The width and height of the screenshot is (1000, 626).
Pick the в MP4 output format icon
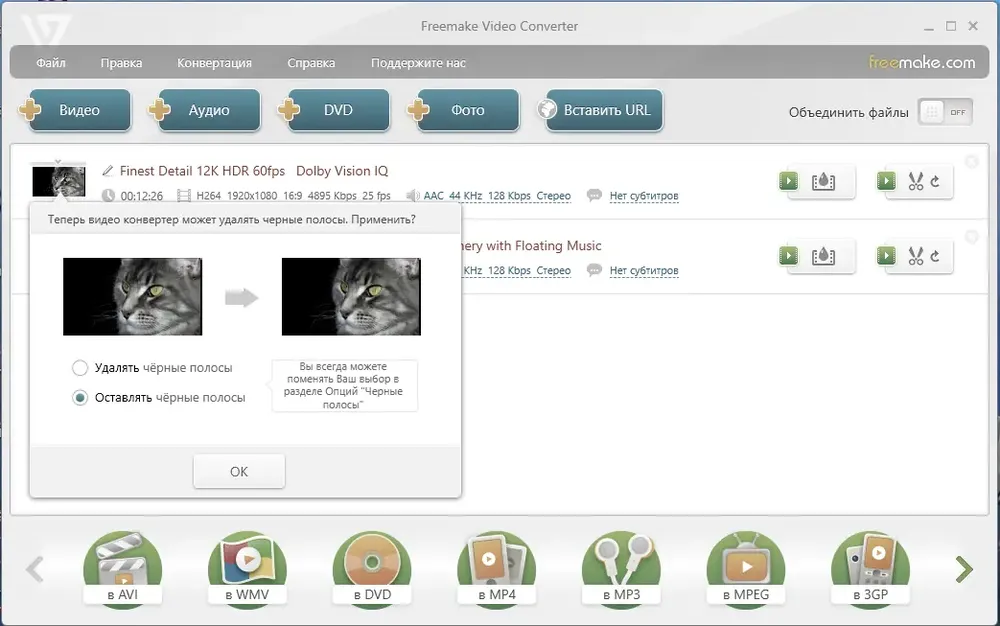[x=496, y=570]
